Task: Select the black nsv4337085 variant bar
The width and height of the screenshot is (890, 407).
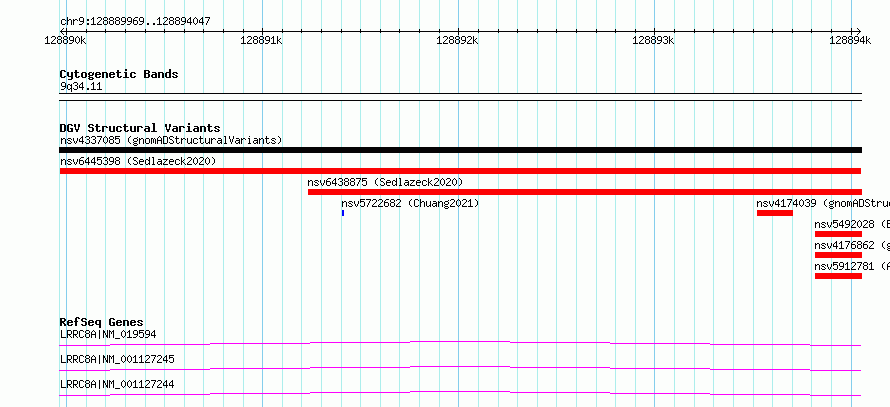Action: click(460, 150)
